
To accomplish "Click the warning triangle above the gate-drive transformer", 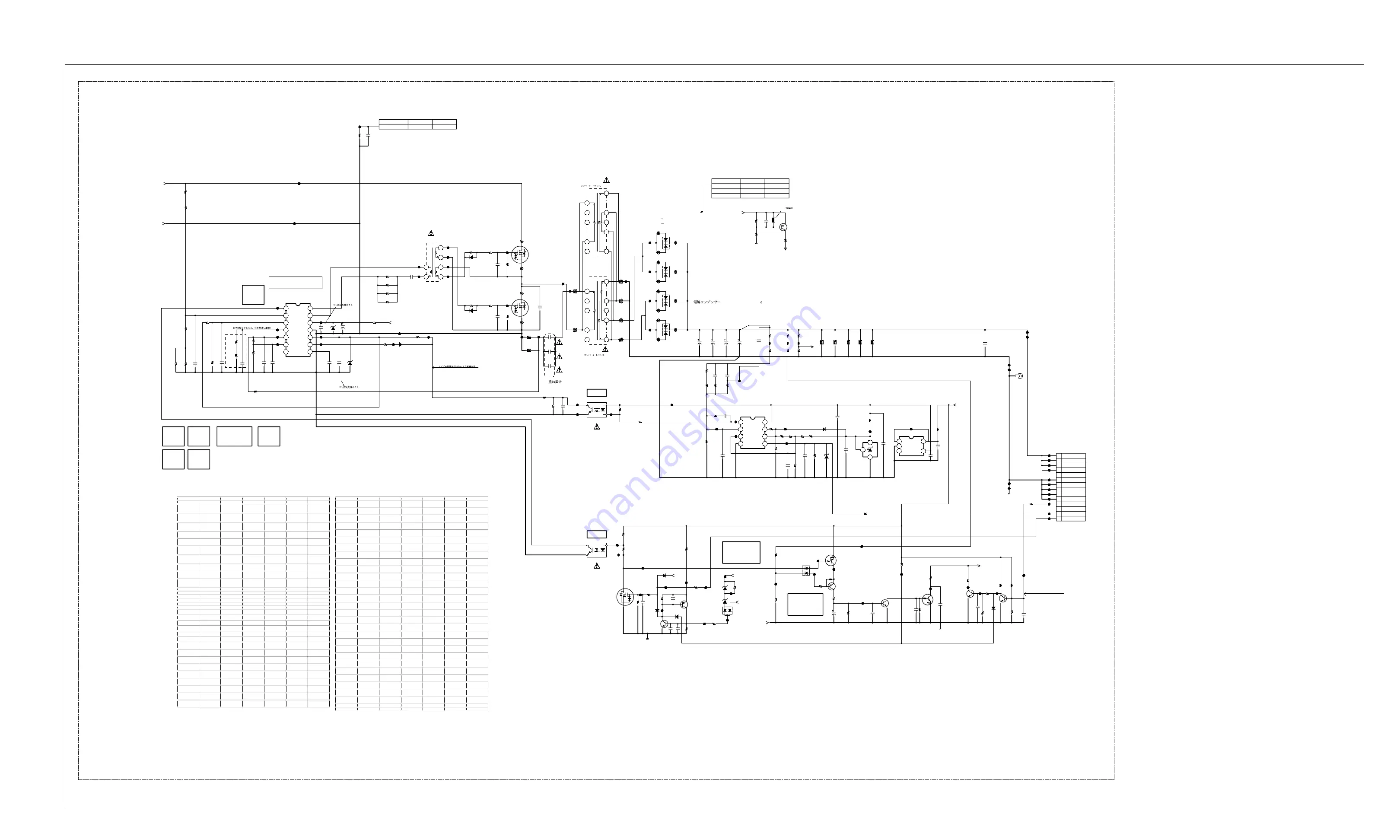I will click(x=431, y=233).
